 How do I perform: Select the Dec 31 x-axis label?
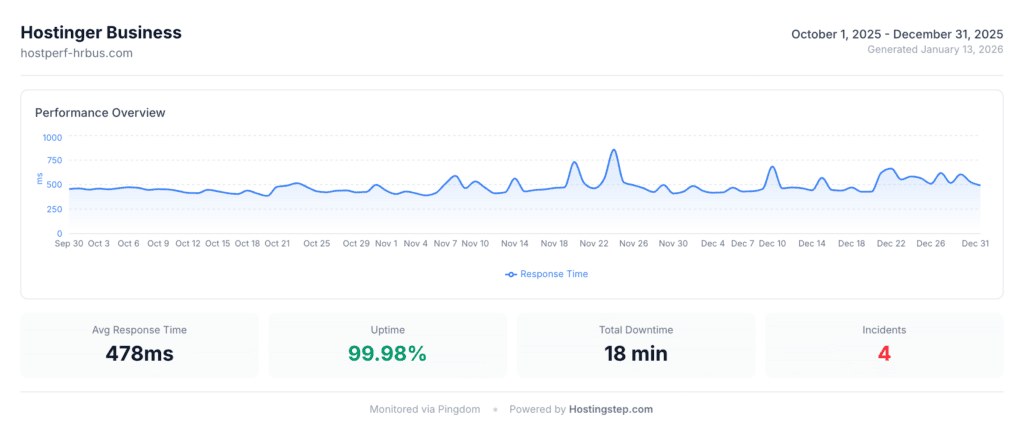click(x=975, y=243)
